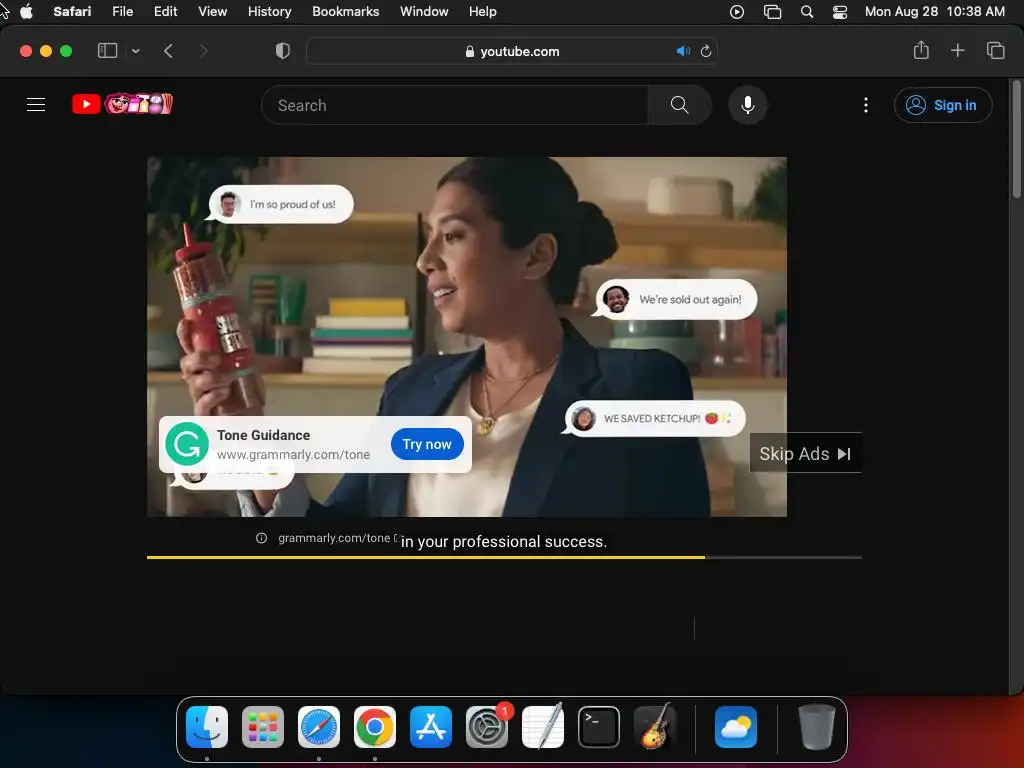
Task: Click the page vertical scrollbar
Action: (x=1016, y=138)
